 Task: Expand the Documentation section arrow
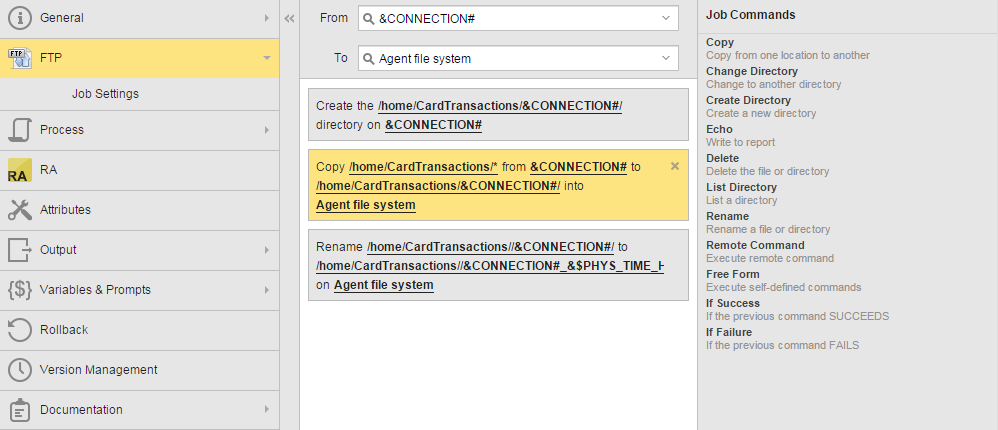[267, 409]
